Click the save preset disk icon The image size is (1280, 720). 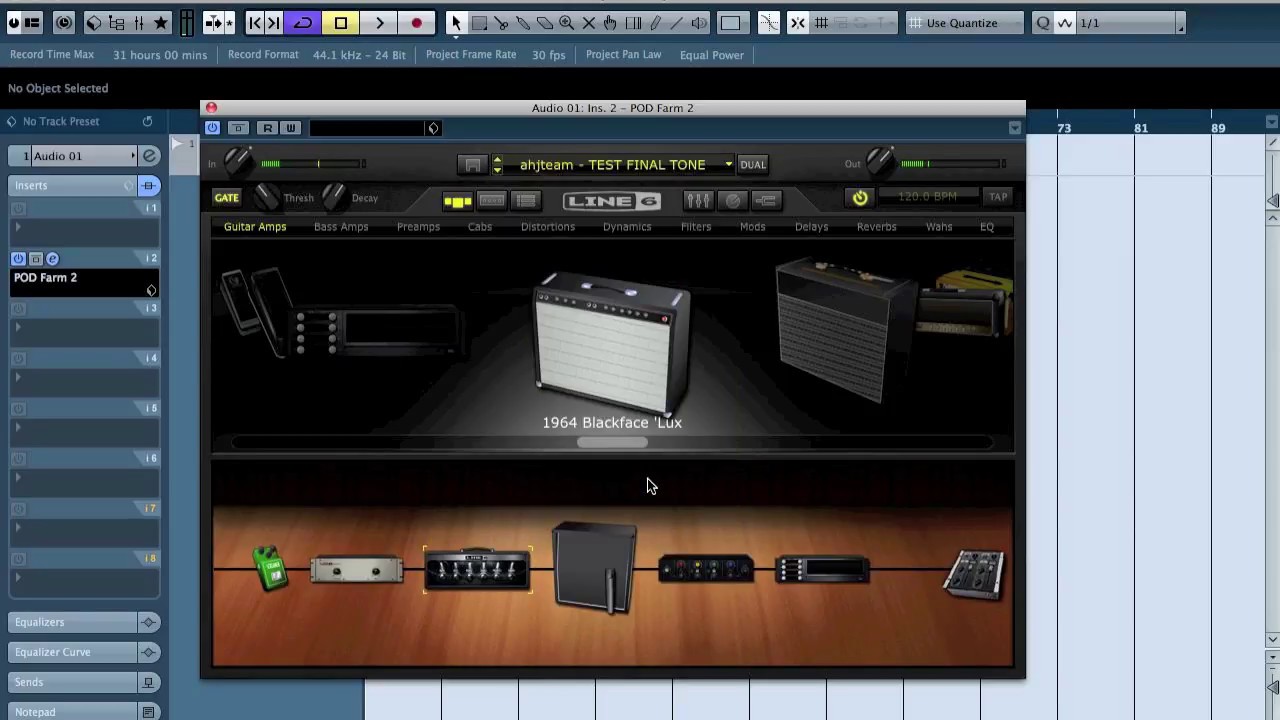473,165
